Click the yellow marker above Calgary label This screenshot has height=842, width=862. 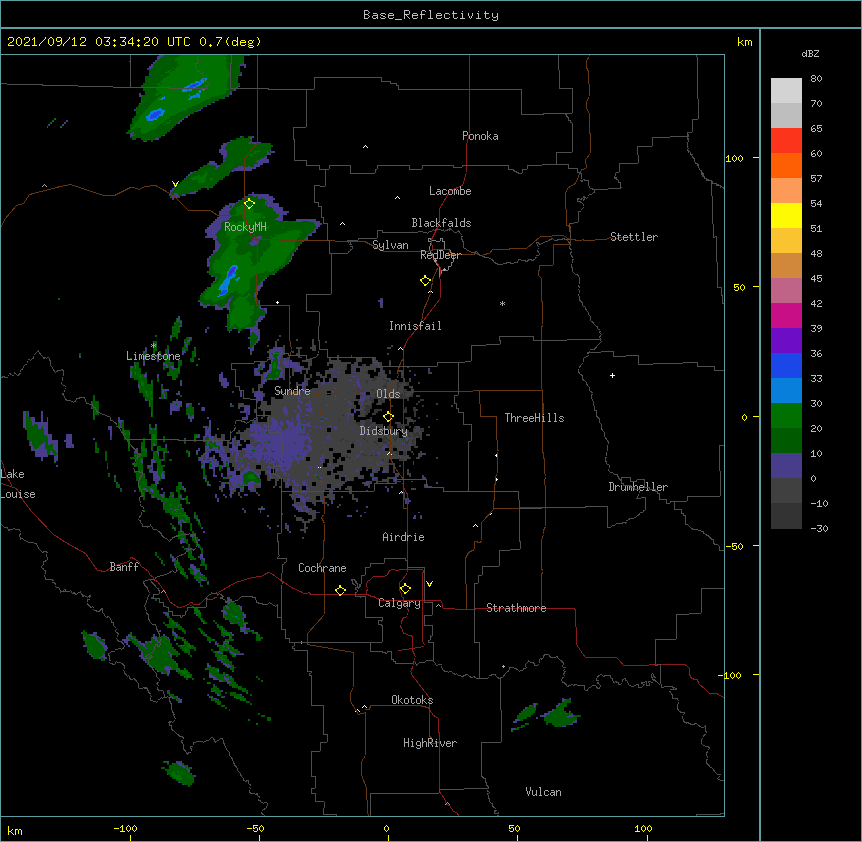click(x=405, y=589)
